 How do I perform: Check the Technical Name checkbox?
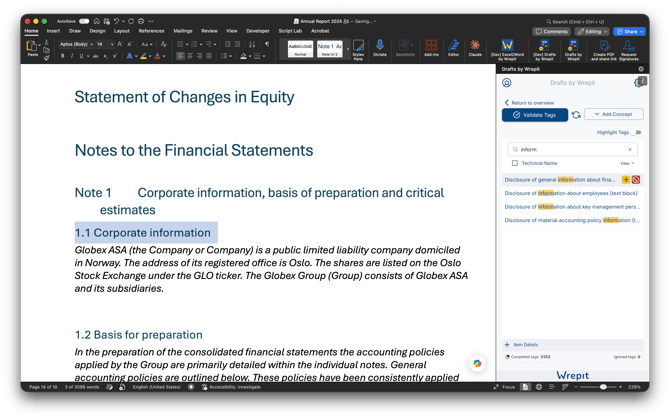coord(515,163)
